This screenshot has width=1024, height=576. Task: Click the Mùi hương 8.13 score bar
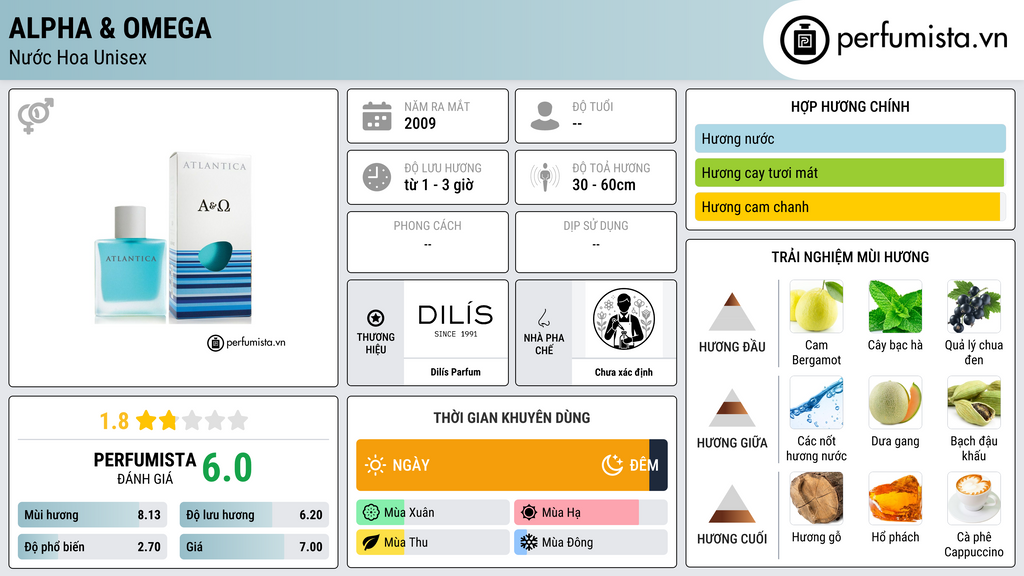point(93,515)
